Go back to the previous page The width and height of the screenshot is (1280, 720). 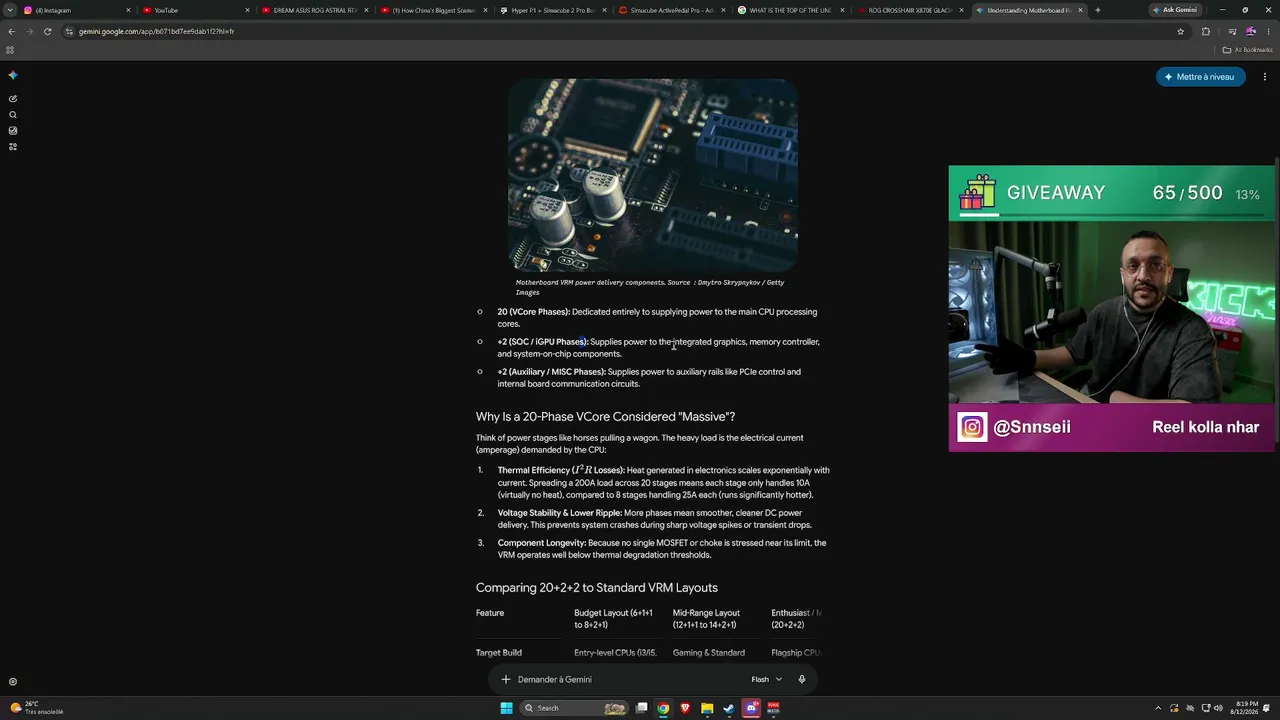click(11, 31)
